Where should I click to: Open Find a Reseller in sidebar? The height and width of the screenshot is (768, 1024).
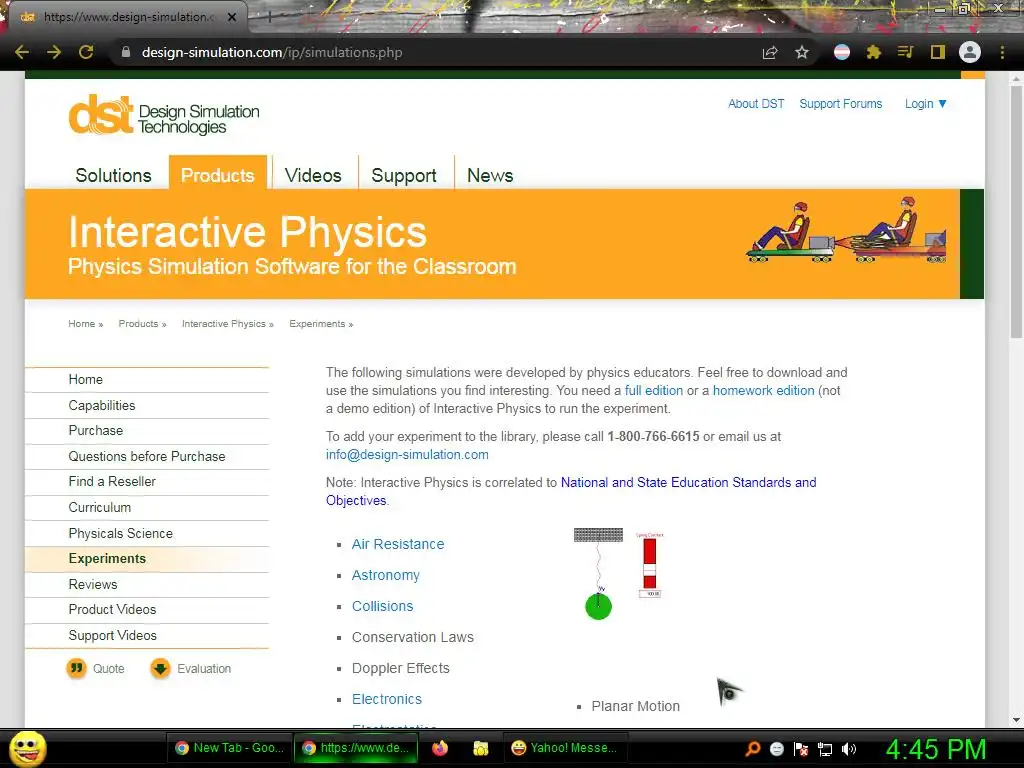[x=147, y=481]
